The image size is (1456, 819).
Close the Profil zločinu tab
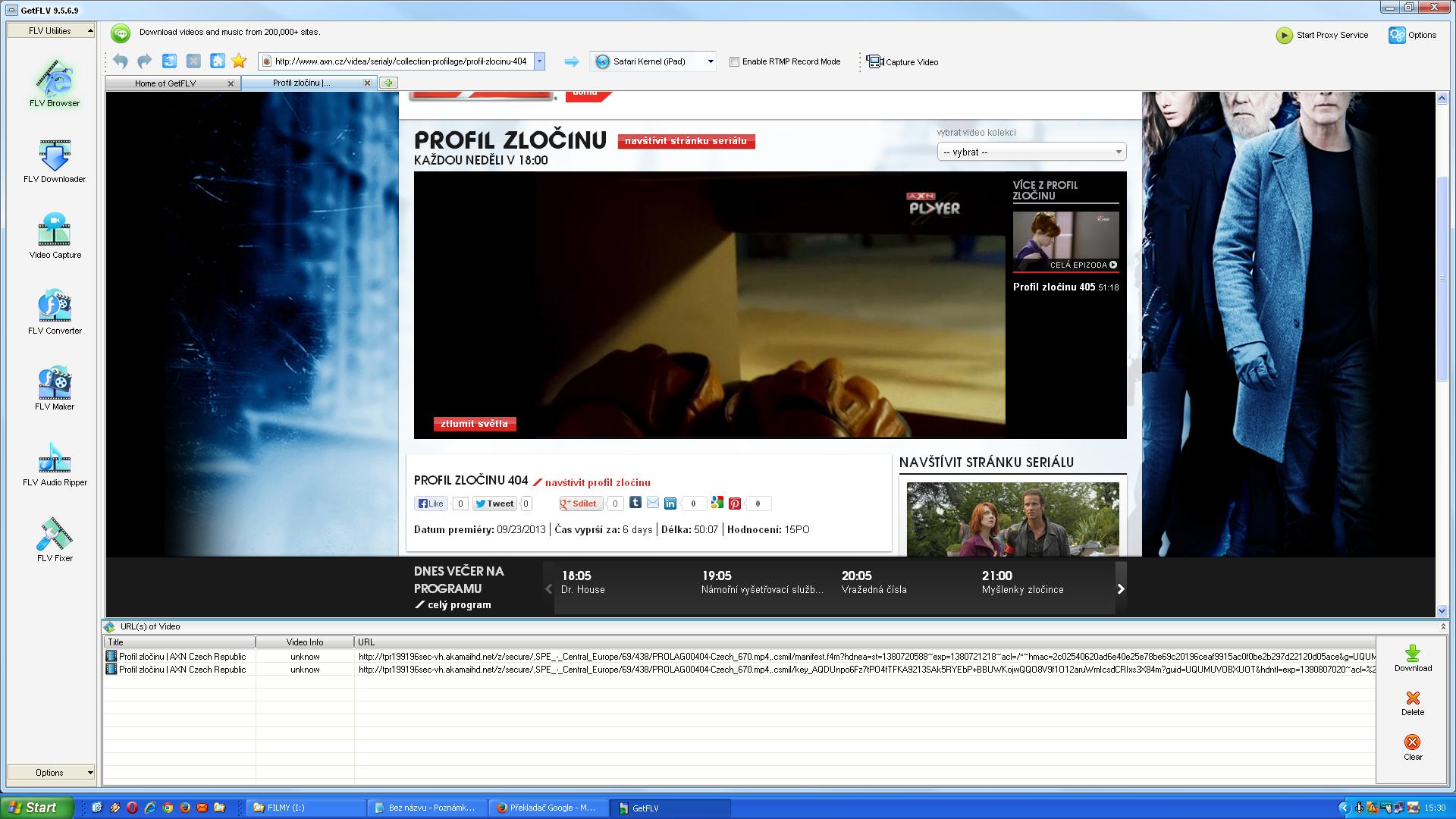click(368, 83)
